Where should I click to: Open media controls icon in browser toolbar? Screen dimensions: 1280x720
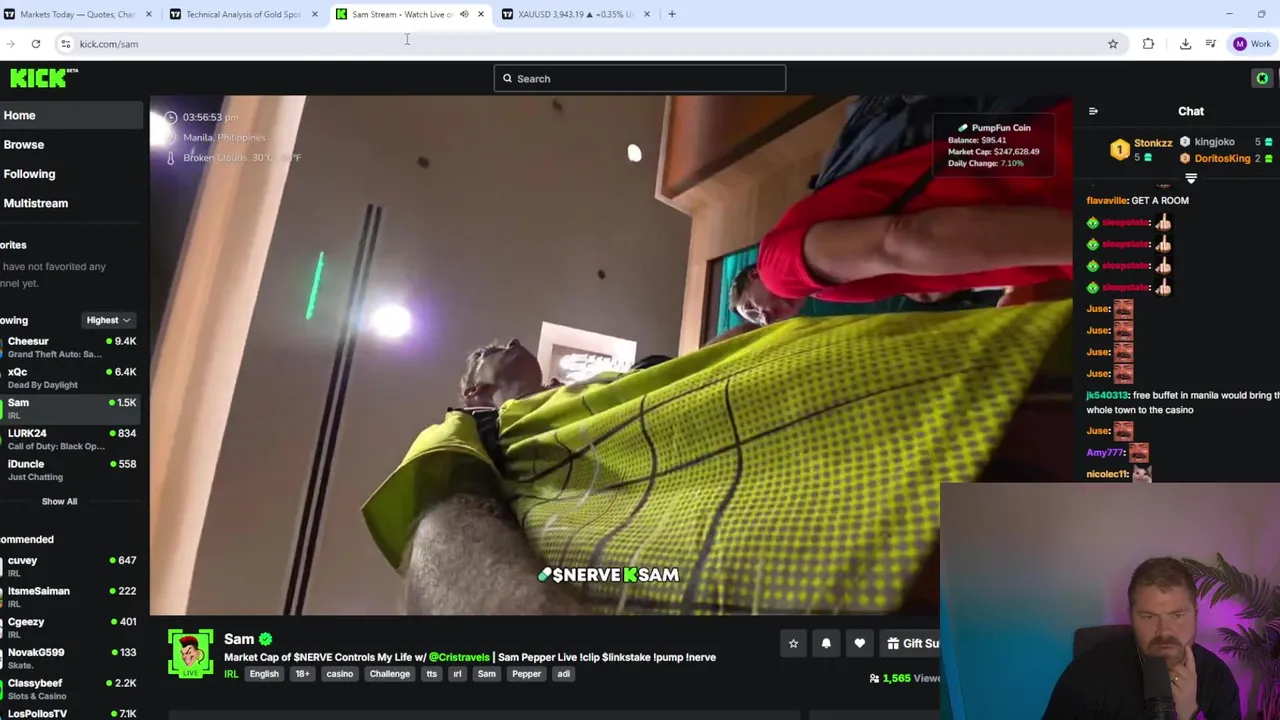tap(1211, 44)
